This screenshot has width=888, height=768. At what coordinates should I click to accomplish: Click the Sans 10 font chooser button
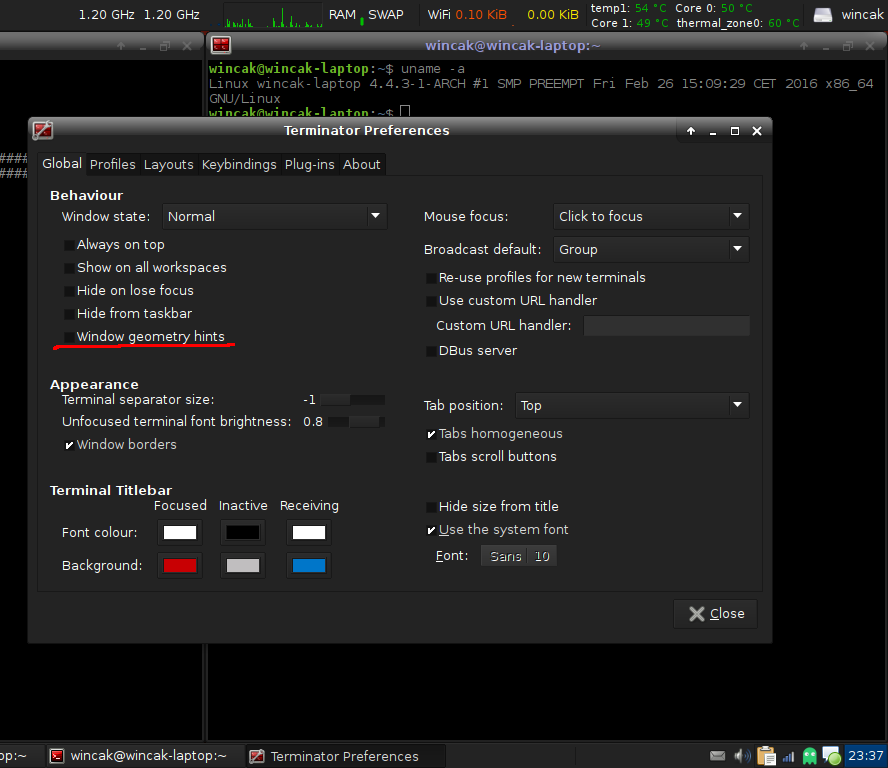pos(519,556)
